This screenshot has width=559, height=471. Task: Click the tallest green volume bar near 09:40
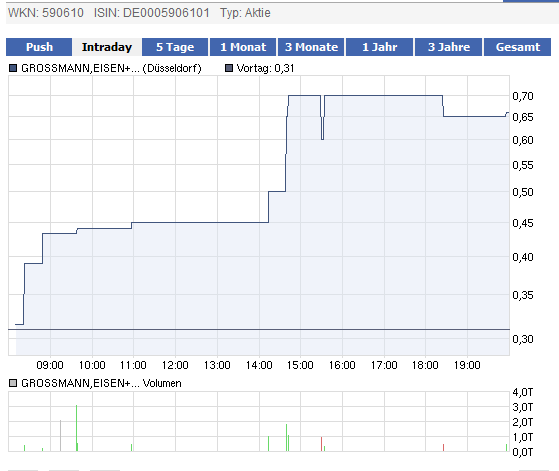coord(76,428)
